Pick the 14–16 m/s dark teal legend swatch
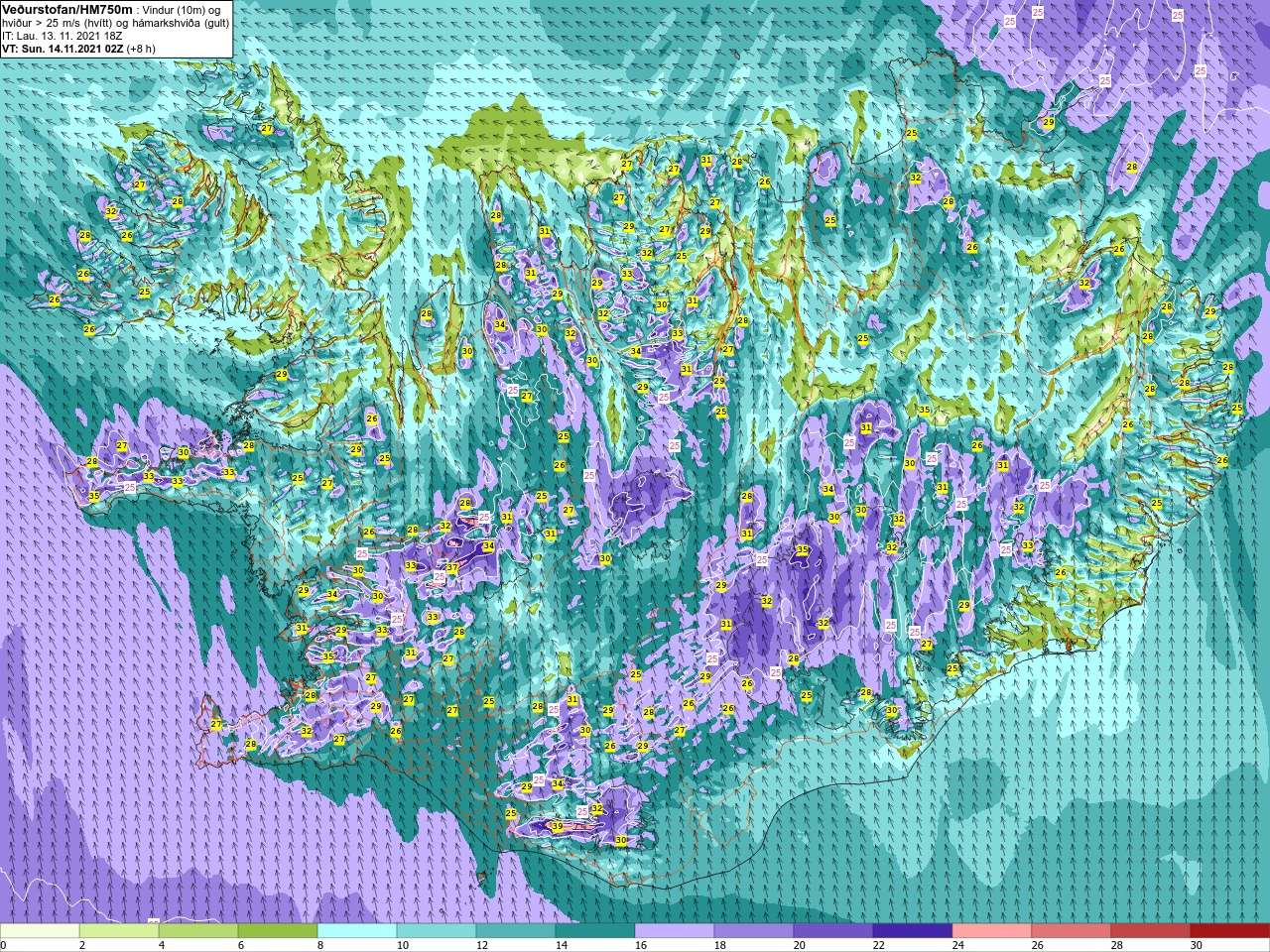The width and height of the screenshot is (1270, 952). pos(595,931)
